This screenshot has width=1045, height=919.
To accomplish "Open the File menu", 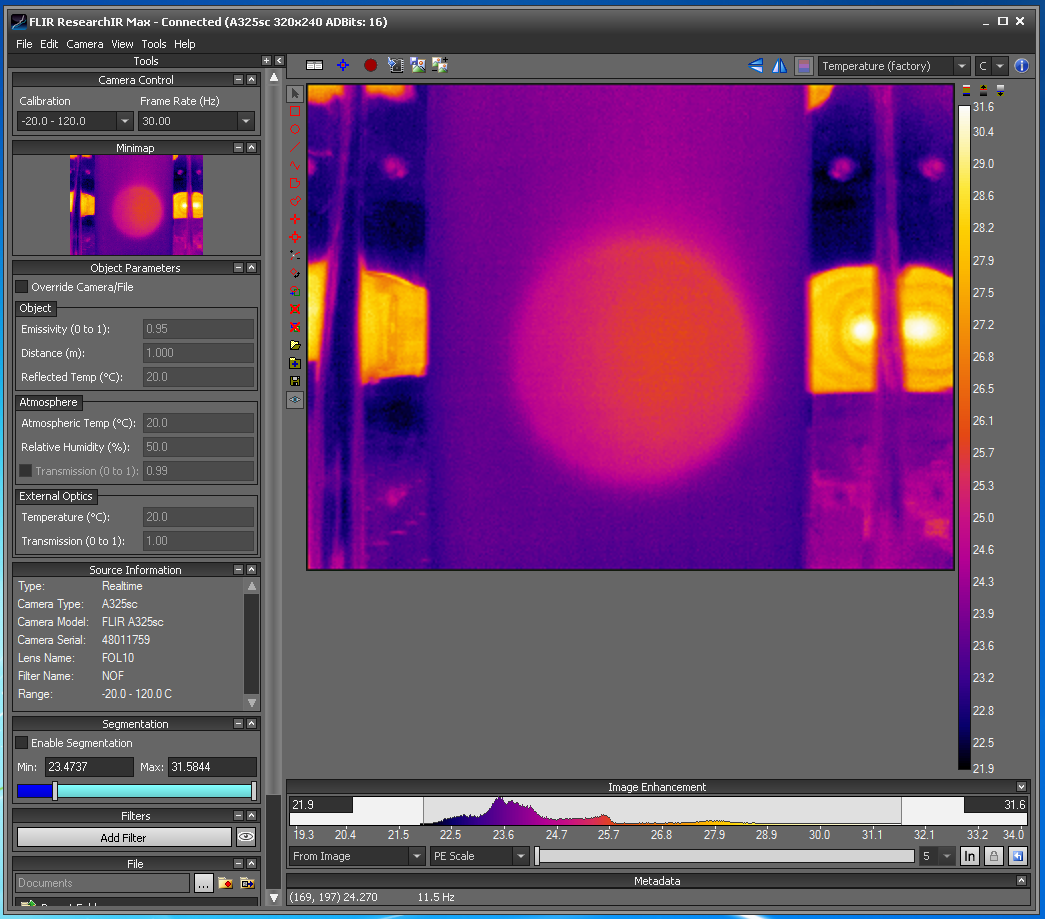I will click(x=24, y=44).
